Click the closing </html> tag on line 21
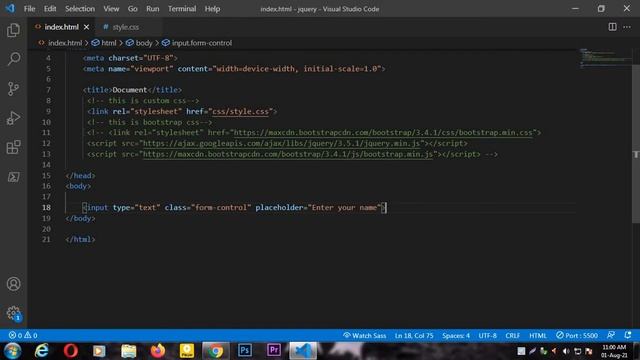This screenshot has height=360, width=640. pos(80,240)
